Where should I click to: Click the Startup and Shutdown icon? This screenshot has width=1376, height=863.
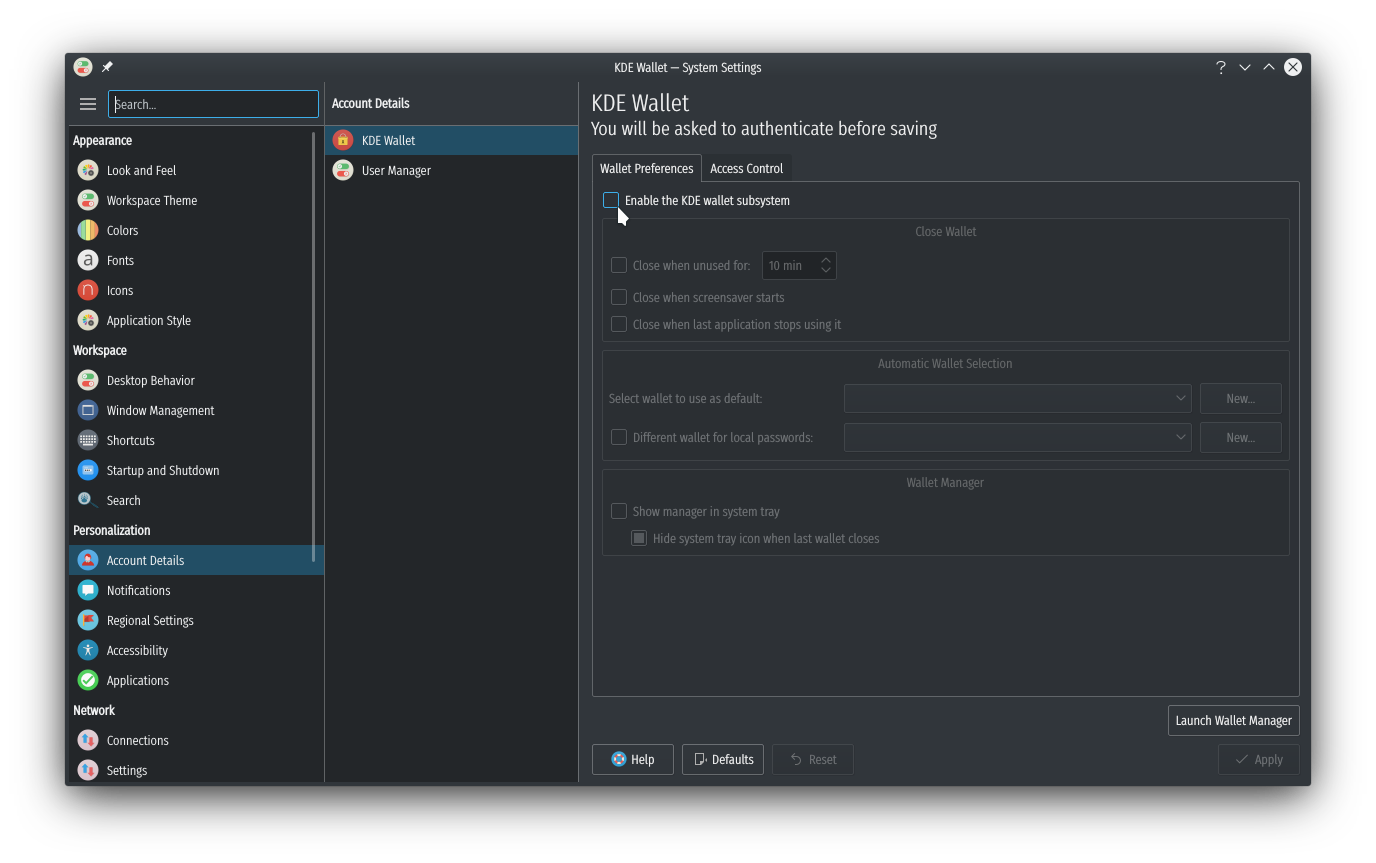click(88, 470)
